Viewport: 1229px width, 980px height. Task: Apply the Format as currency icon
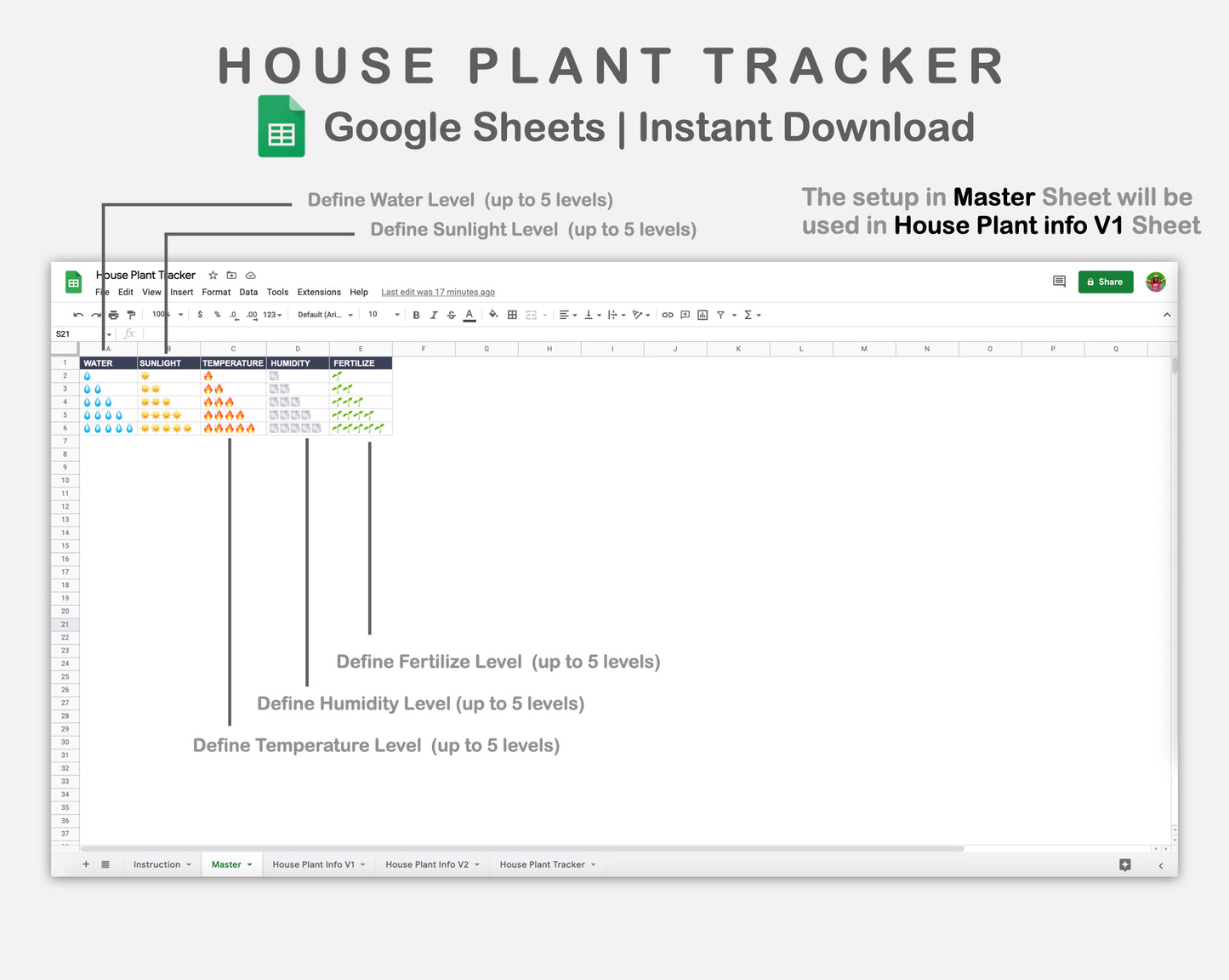[x=198, y=314]
